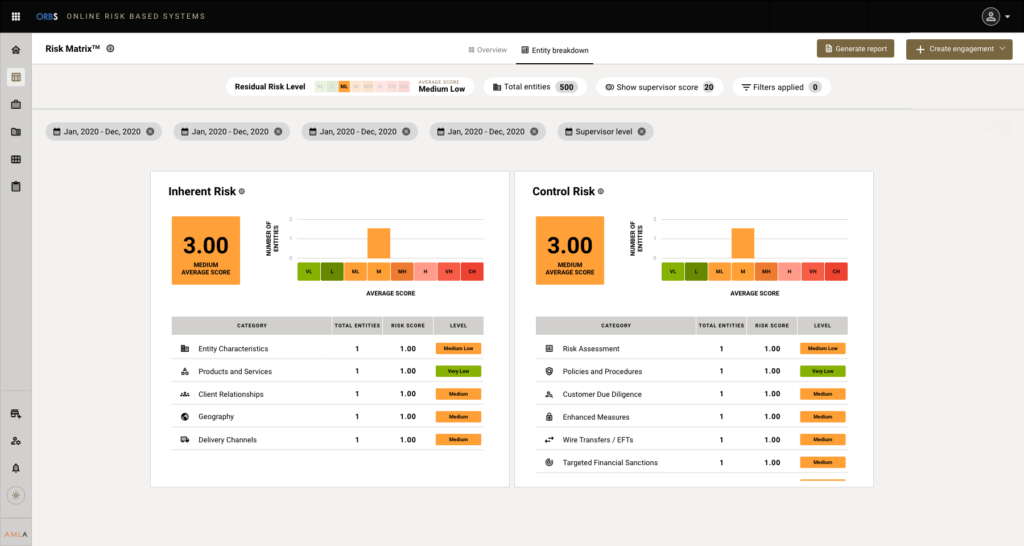The height and width of the screenshot is (546, 1024).
Task: Expand the Create engagement dropdown chevron
Action: pyautogui.click(x=1002, y=49)
